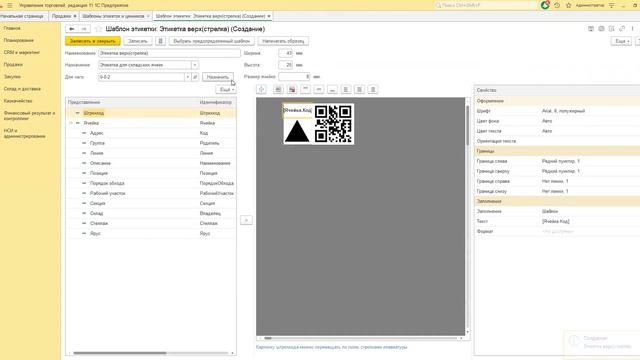640x360 pixels.
Task: Click the insert image toolbar icon
Action: pos(278,89)
